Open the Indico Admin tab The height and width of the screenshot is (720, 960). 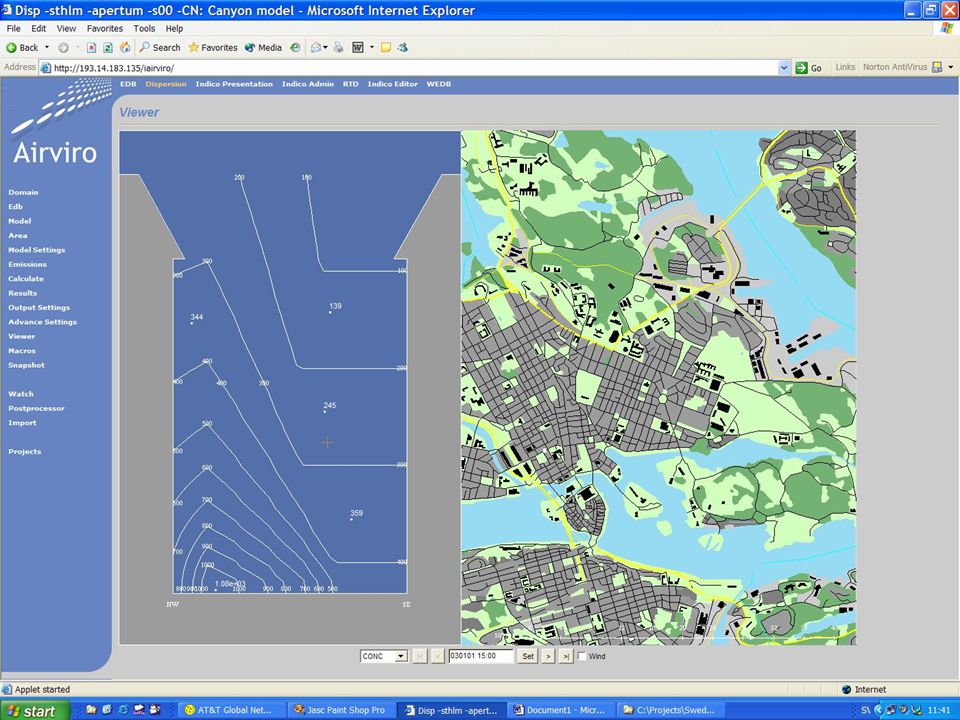pyautogui.click(x=308, y=84)
